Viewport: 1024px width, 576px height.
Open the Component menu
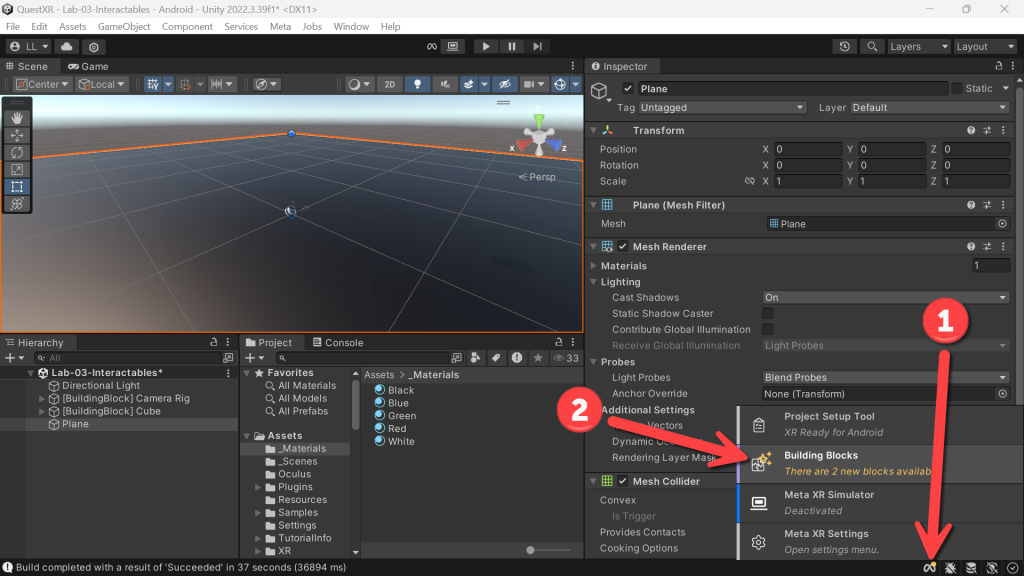(187, 27)
